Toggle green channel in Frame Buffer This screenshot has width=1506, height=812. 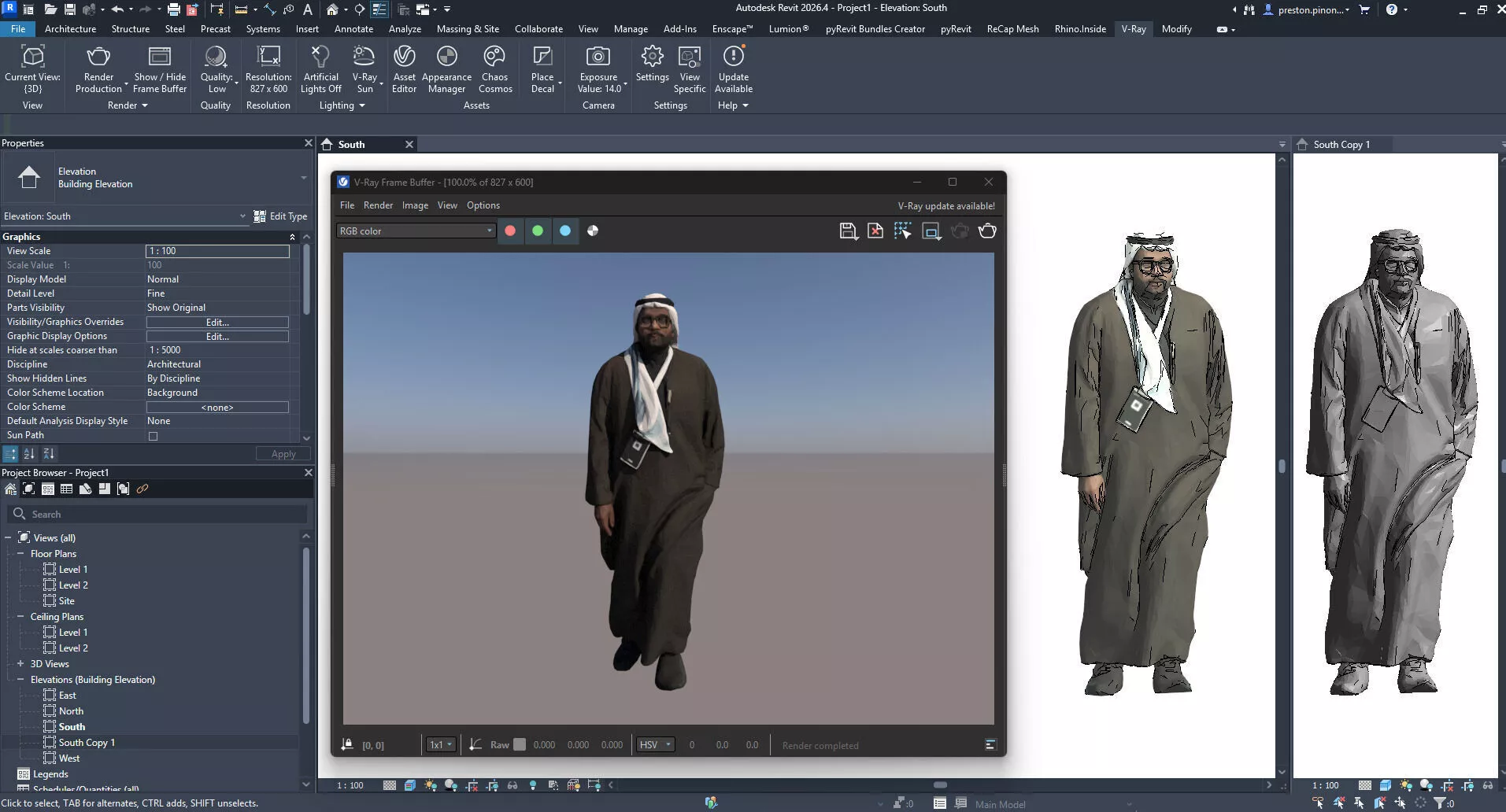coord(538,231)
